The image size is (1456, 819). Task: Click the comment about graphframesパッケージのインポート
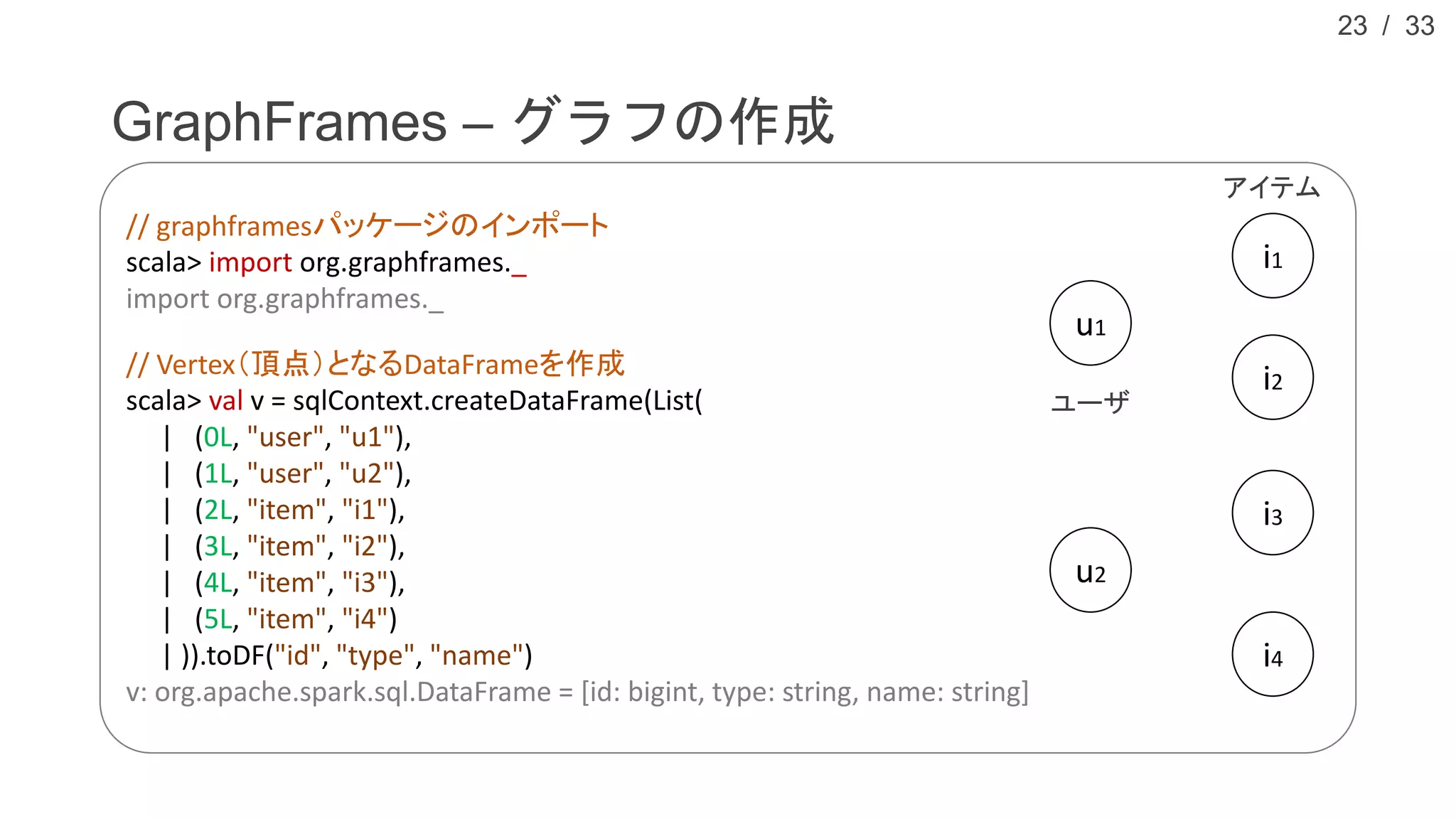(x=368, y=225)
